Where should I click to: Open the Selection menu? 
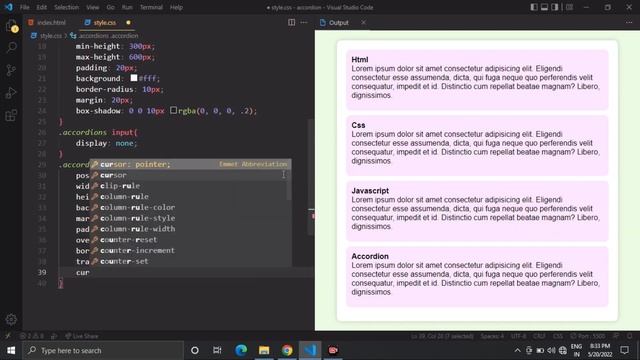click(67, 7)
